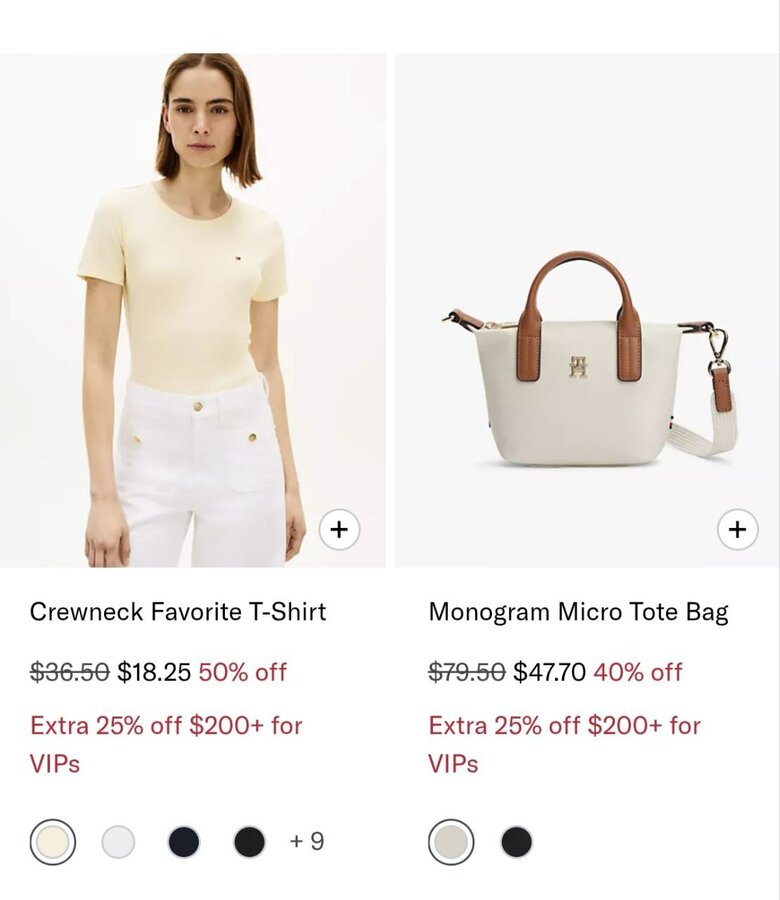View the yellow T-shirt model photo

click(x=193, y=310)
